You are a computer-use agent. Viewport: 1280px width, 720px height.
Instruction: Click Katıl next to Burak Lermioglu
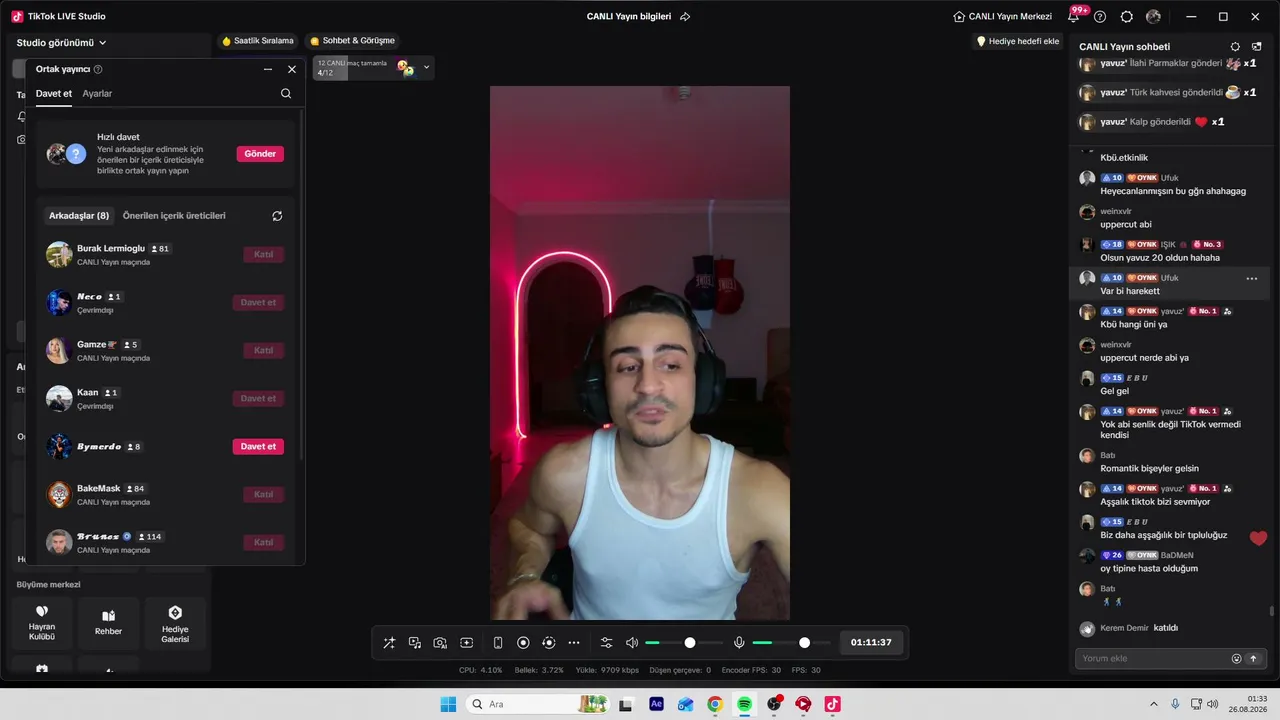point(264,254)
